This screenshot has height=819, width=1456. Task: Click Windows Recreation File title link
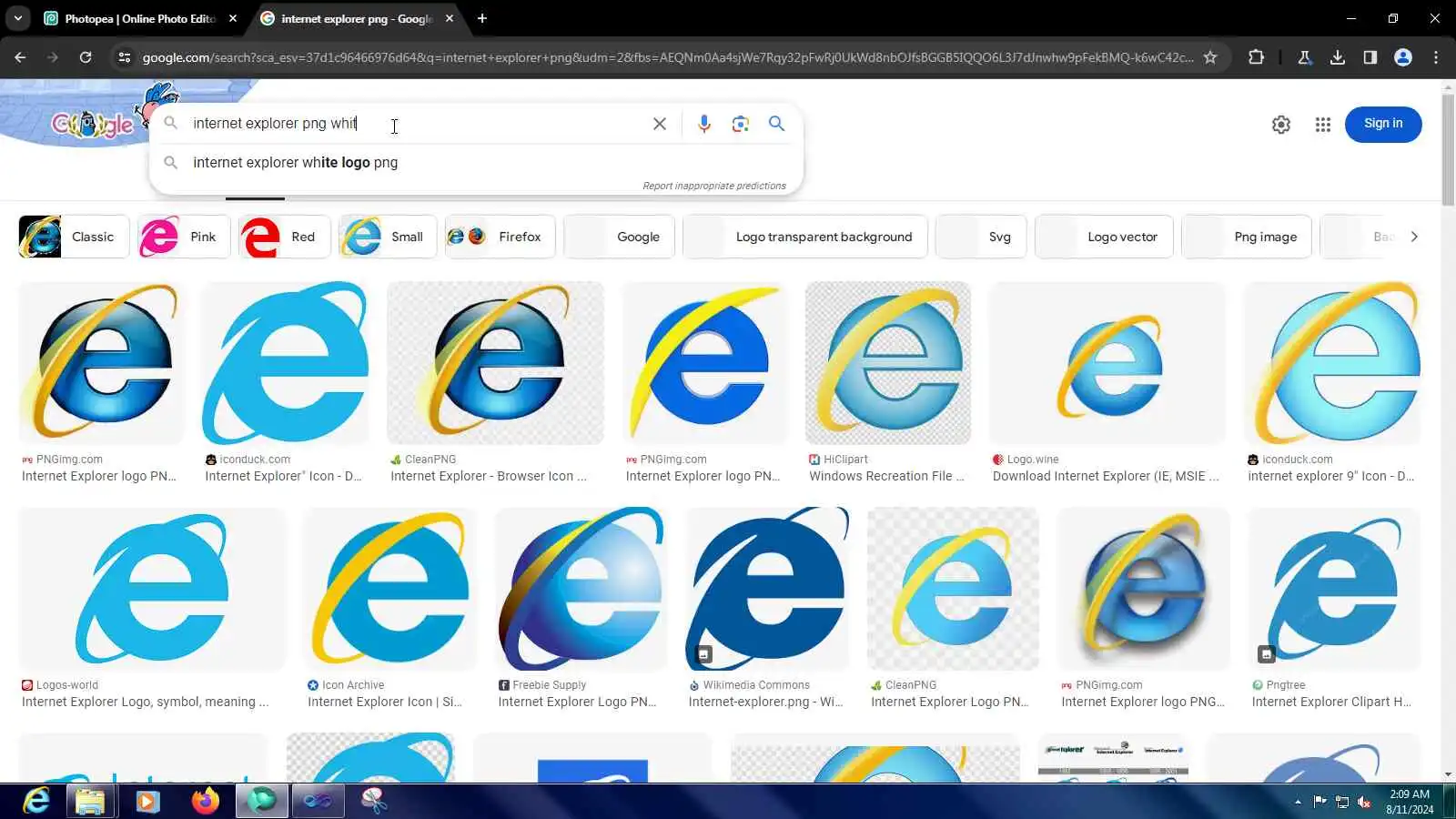(886, 476)
